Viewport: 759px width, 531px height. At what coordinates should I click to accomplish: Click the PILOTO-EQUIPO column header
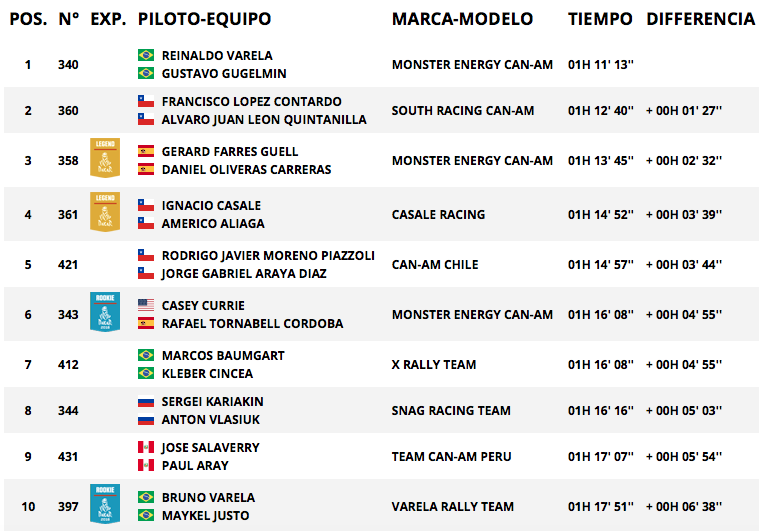[x=204, y=19]
